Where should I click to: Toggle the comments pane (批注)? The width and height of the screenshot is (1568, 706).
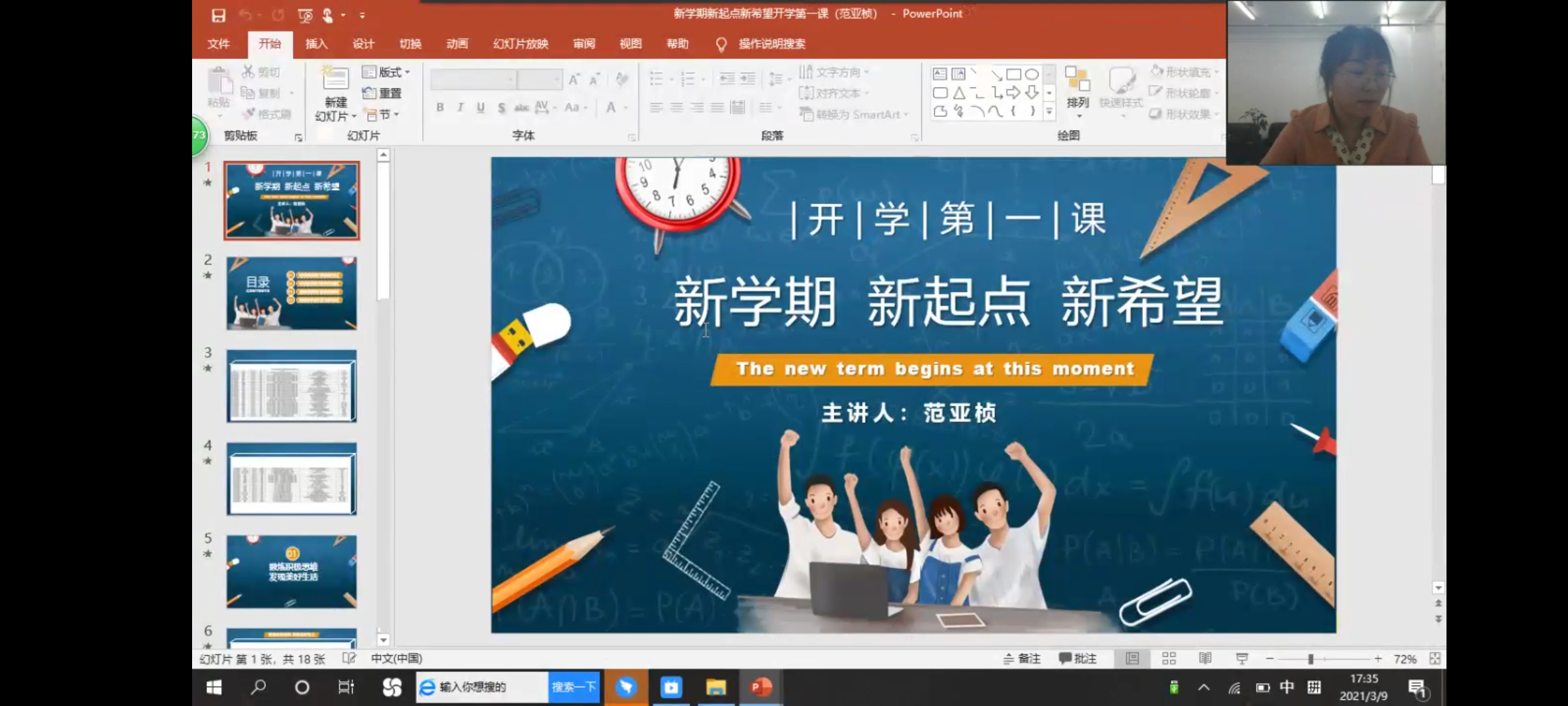pos(1078,658)
